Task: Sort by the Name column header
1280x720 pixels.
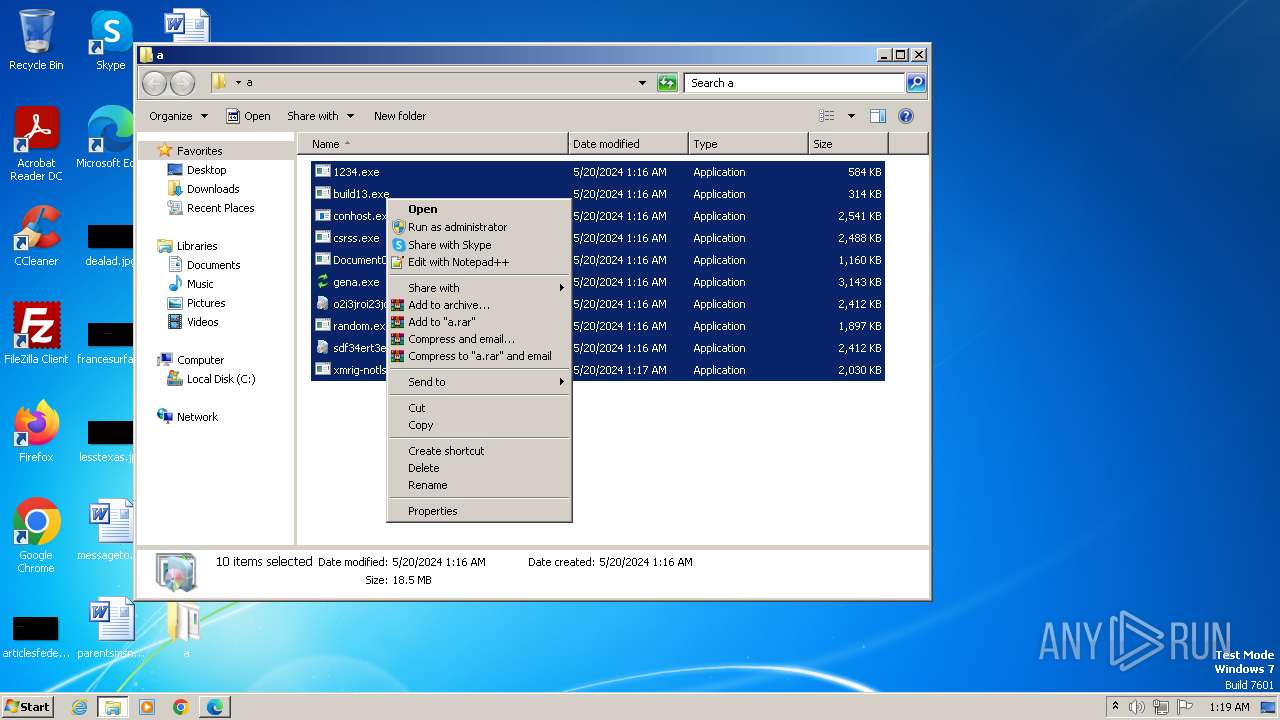Action: [x=432, y=144]
